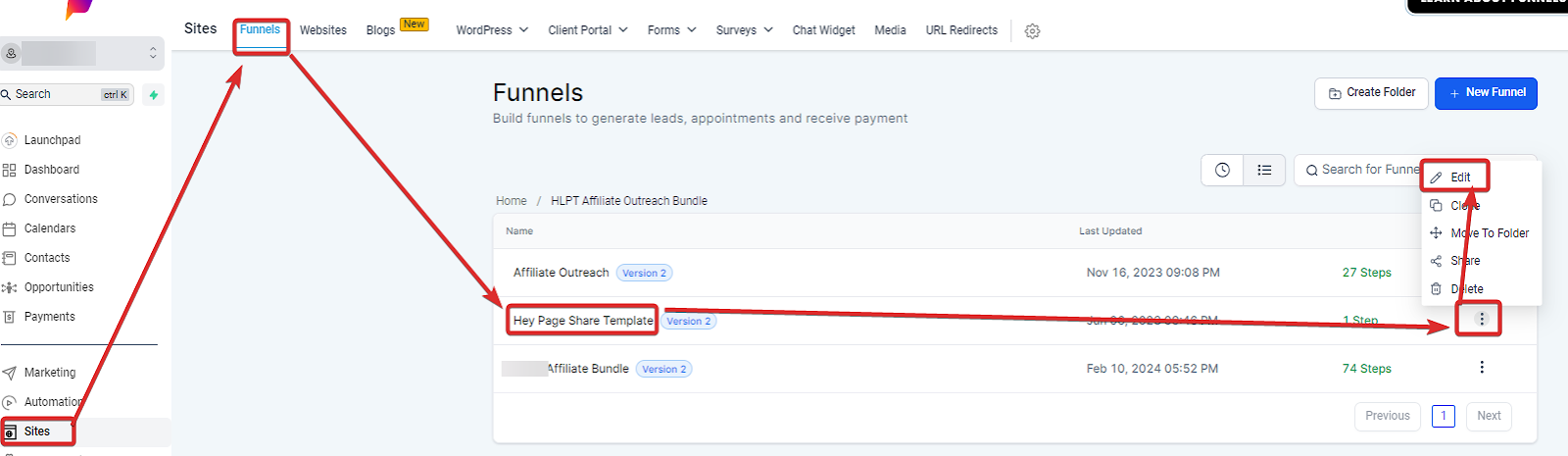
Task: Click the Create Folder button
Action: pos(1371,93)
